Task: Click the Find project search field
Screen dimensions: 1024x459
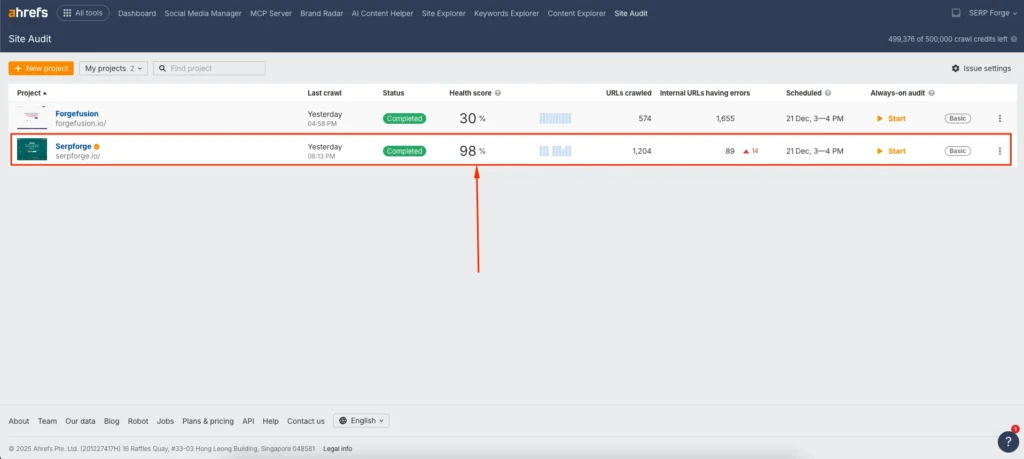Action: click(215, 68)
